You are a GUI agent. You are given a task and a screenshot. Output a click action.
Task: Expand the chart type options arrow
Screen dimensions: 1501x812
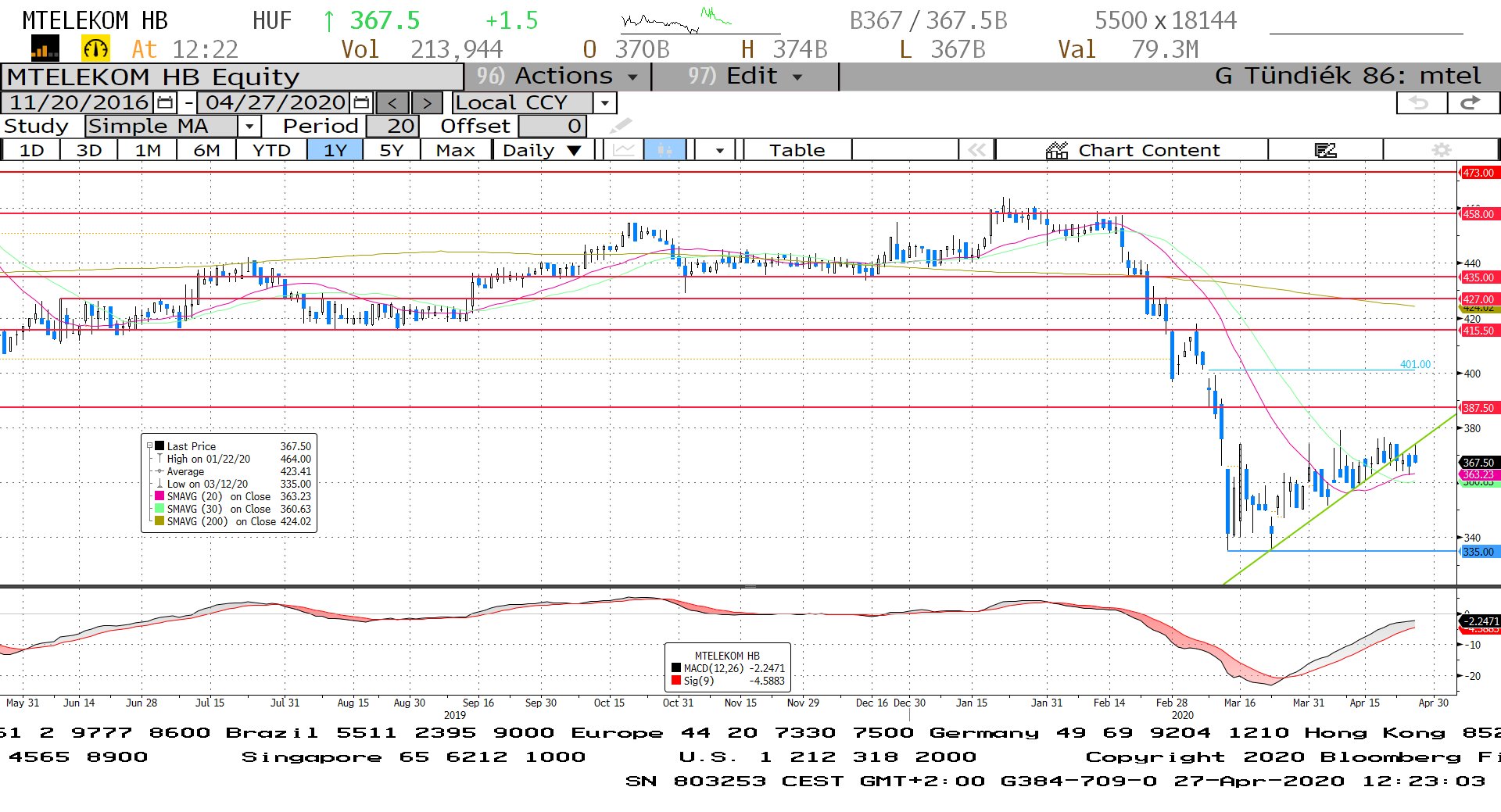719,150
